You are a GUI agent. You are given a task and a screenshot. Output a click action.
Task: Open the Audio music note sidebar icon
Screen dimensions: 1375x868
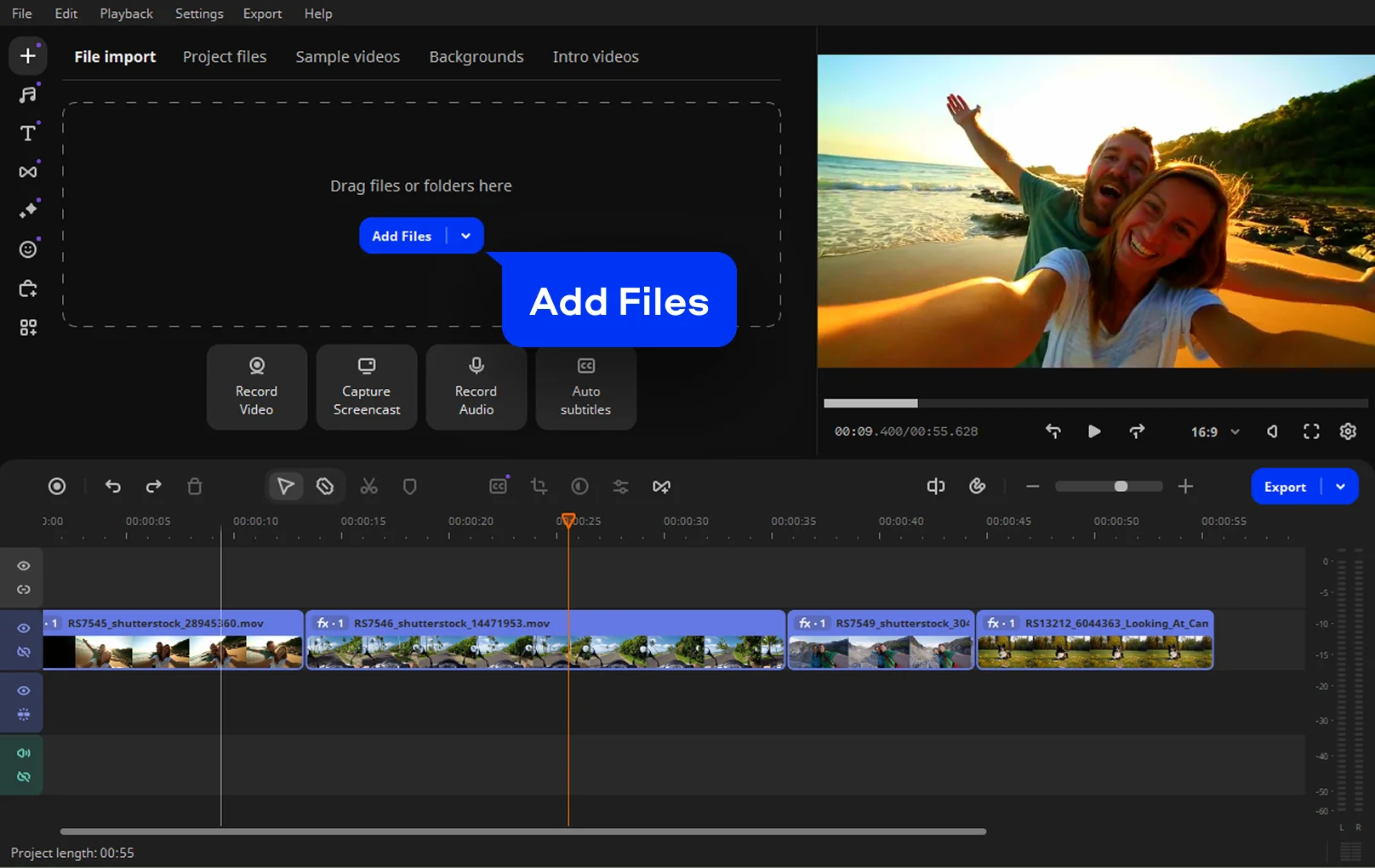tap(28, 94)
